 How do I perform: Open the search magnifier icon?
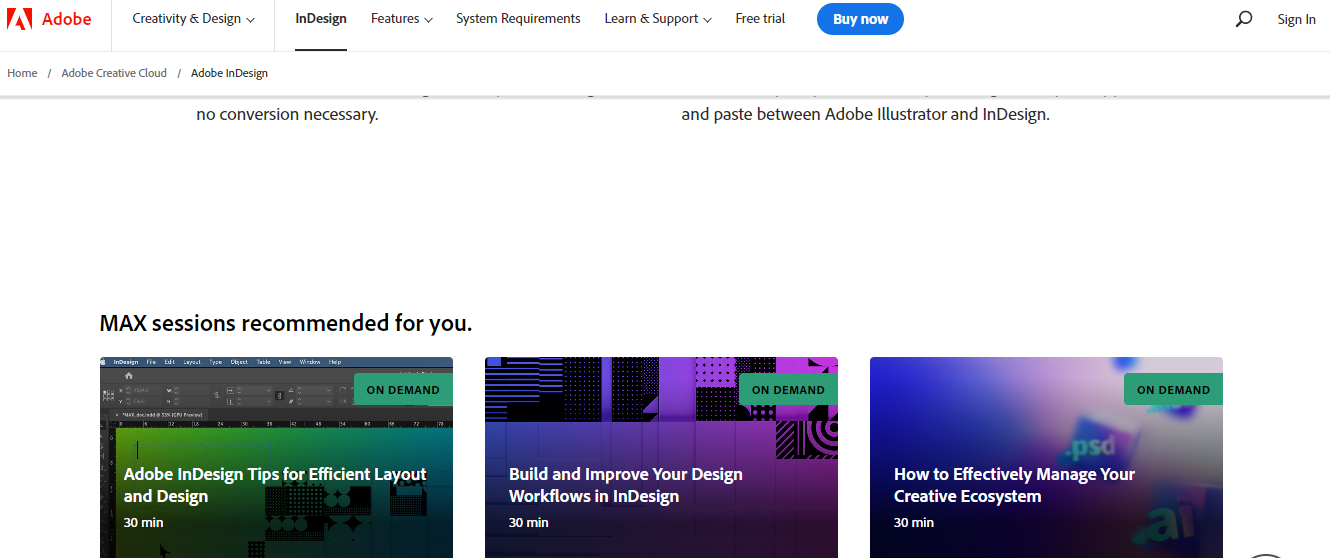(1244, 19)
